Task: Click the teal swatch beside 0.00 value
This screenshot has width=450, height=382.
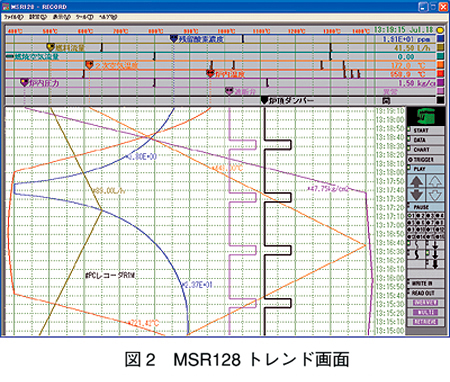Action: coord(440,56)
